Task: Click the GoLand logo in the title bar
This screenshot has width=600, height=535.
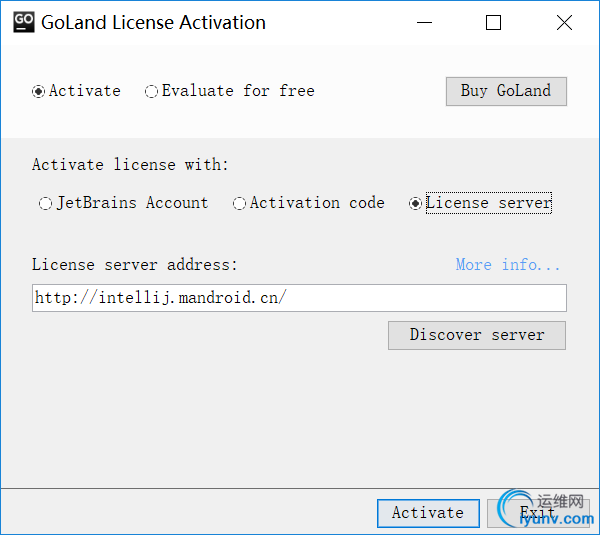Action: 25,22
